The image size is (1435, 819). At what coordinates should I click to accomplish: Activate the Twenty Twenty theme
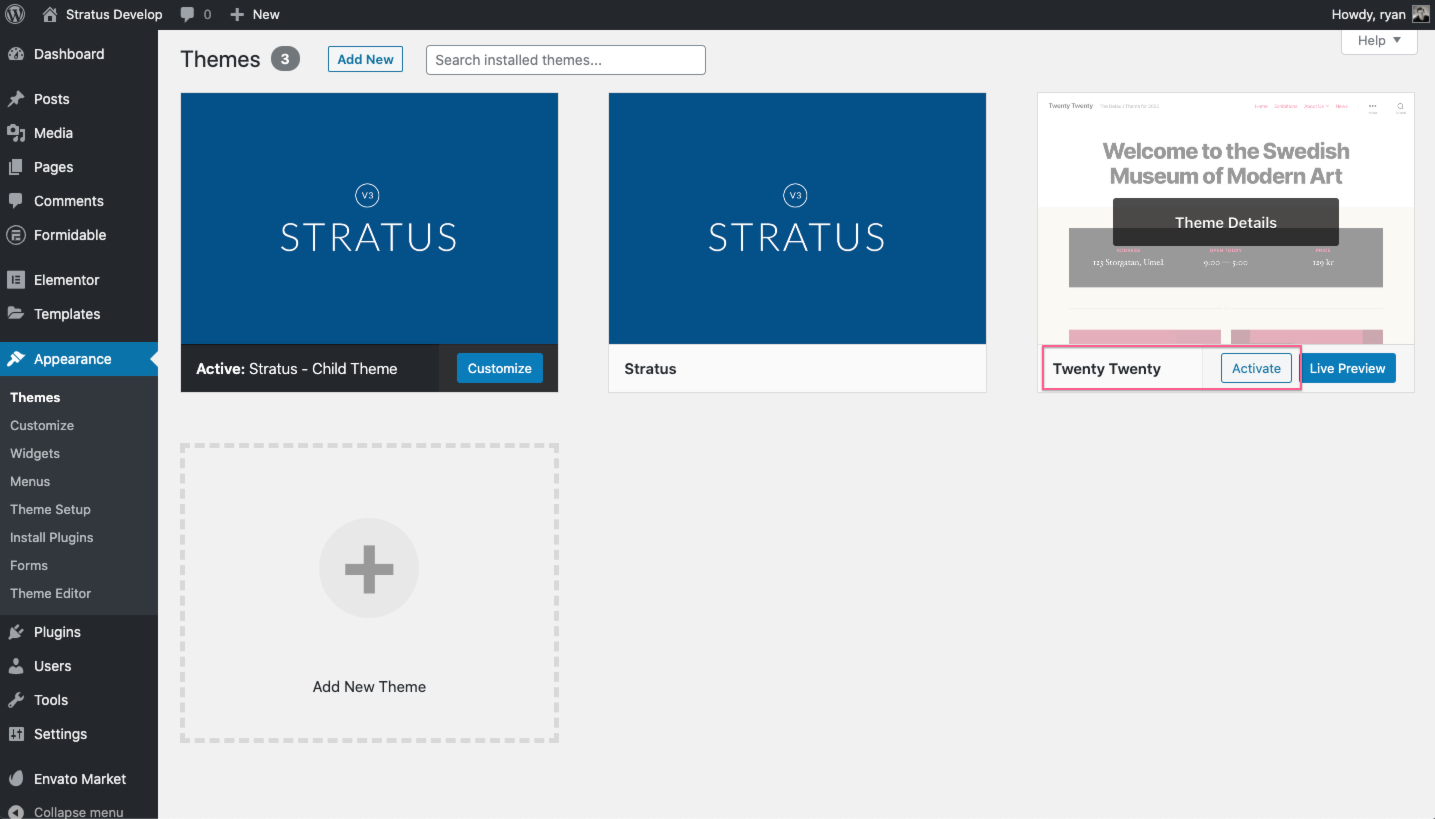point(1256,368)
